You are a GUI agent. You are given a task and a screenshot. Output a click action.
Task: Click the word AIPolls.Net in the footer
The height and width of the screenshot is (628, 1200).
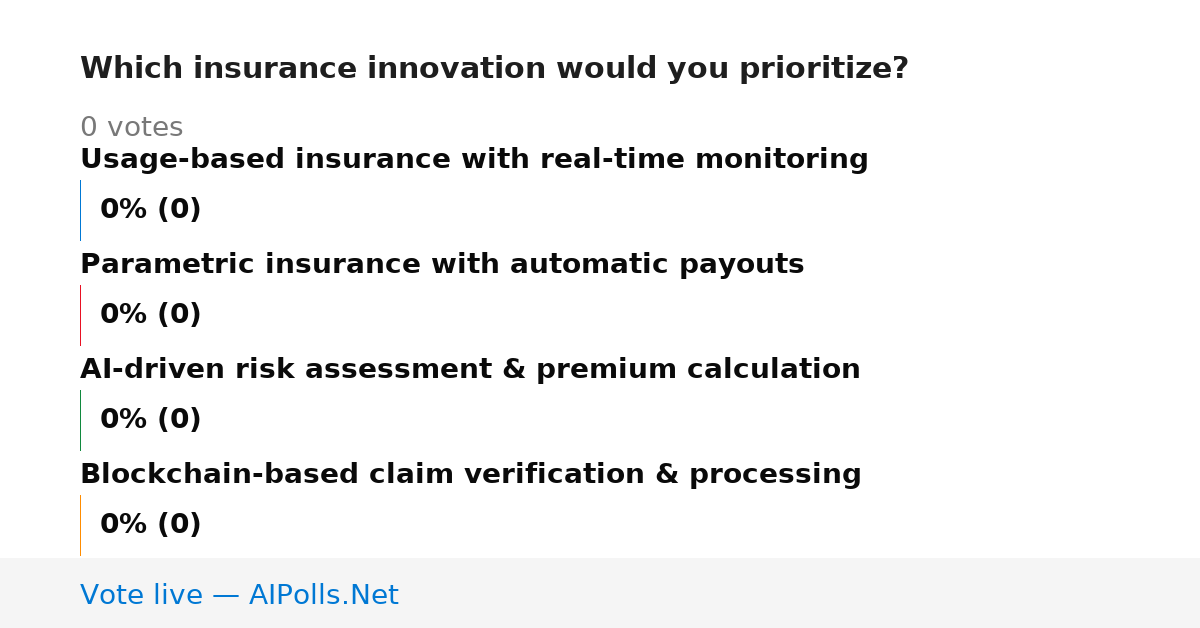click(324, 596)
